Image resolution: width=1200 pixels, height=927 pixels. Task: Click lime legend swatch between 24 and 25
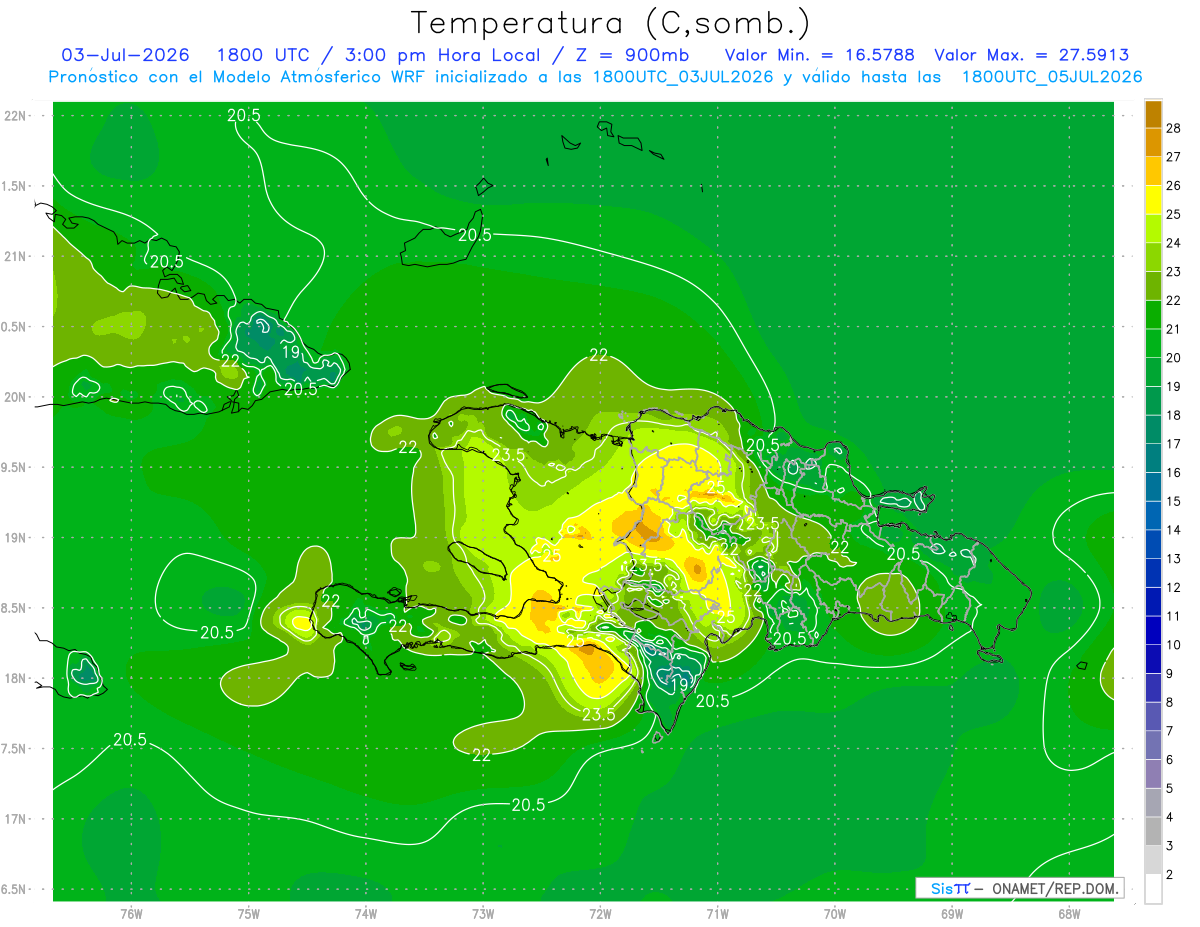[1153, 228]
